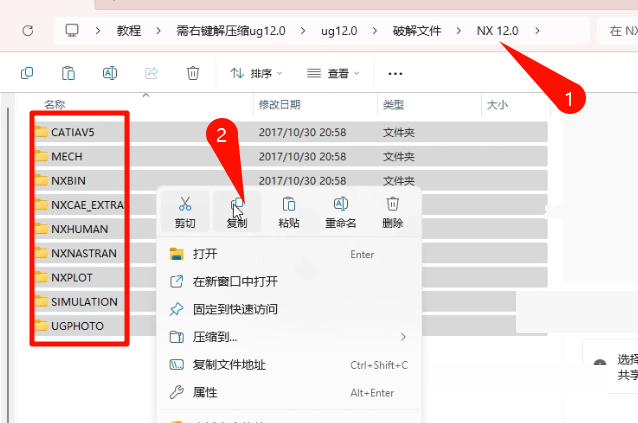Go to 需右键解压缩ug12.0 breadcrumb folder
This screenshot has width=638, height=423.
coord(231,31)
